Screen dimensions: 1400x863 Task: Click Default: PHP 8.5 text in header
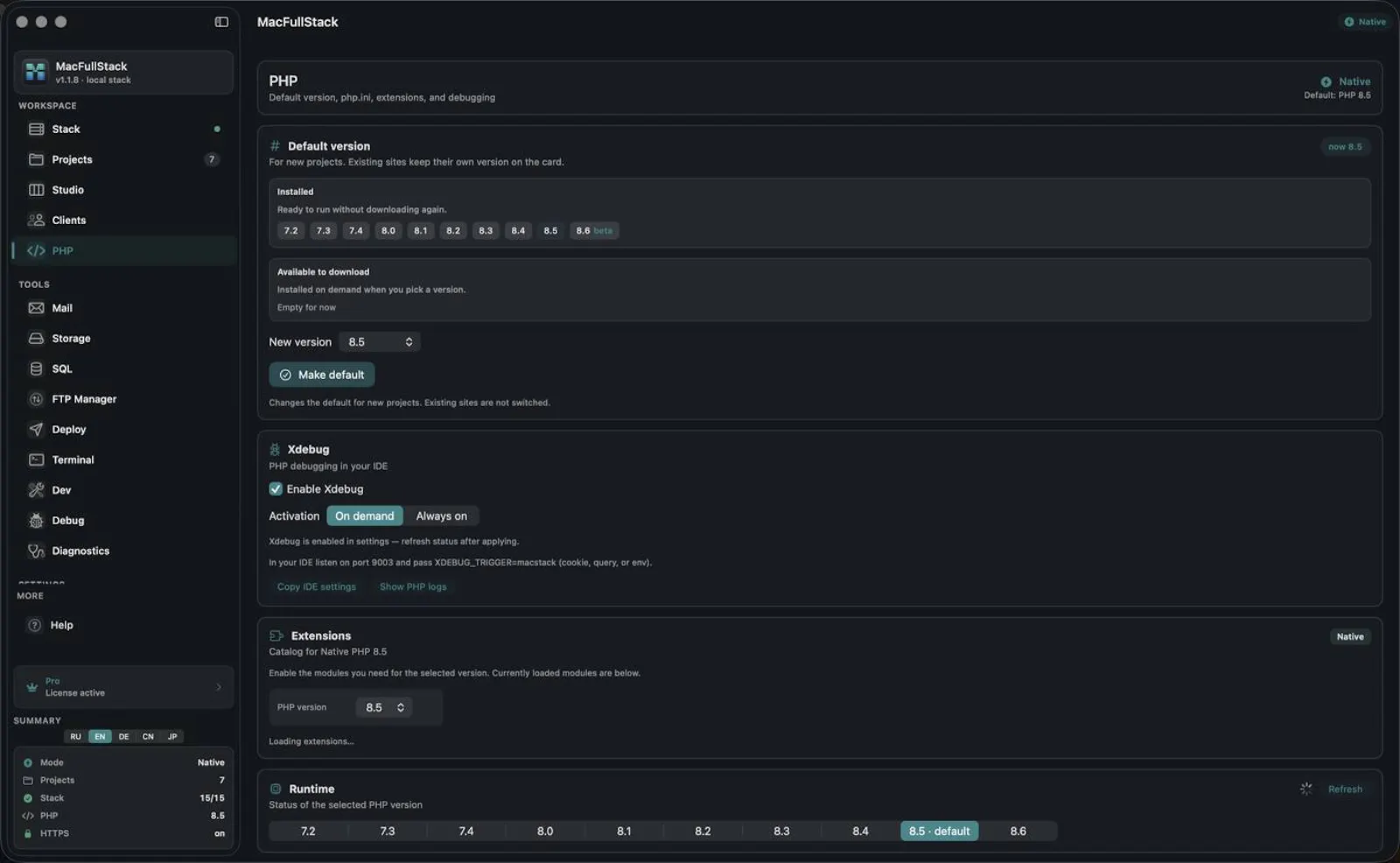pyautogui.click(x=1337, y=95)
